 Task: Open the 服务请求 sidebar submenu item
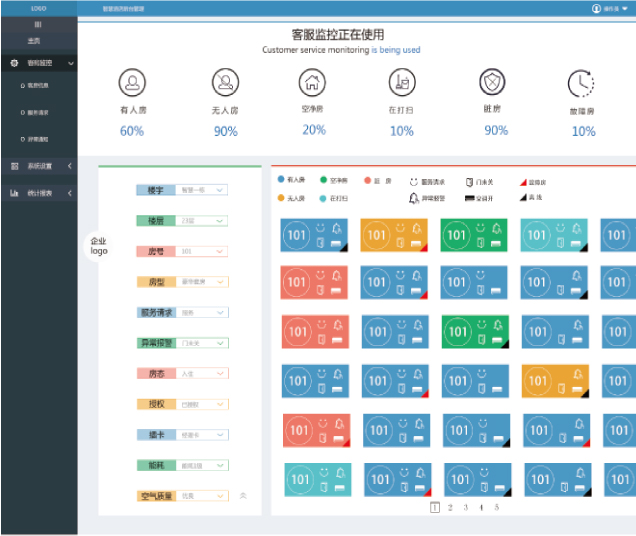tap(34, 112)
